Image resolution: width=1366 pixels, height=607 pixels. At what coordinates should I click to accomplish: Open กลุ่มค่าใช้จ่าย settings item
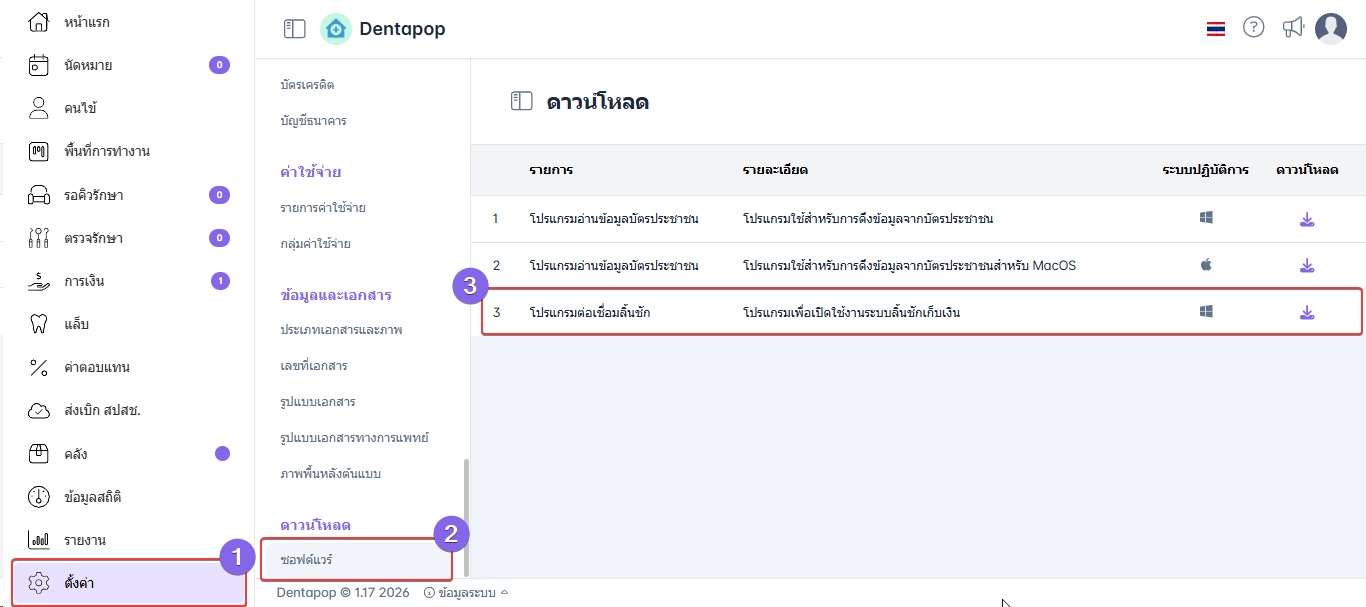click(x=315, y=244)
